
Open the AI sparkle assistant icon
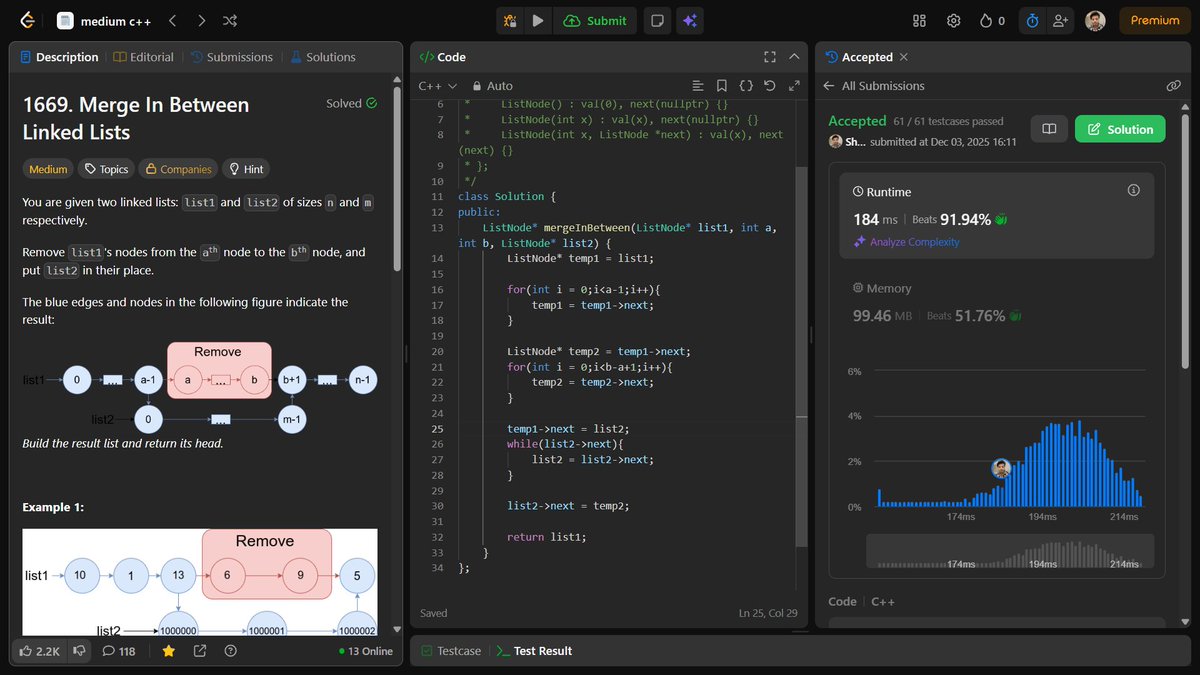point(688,20)
